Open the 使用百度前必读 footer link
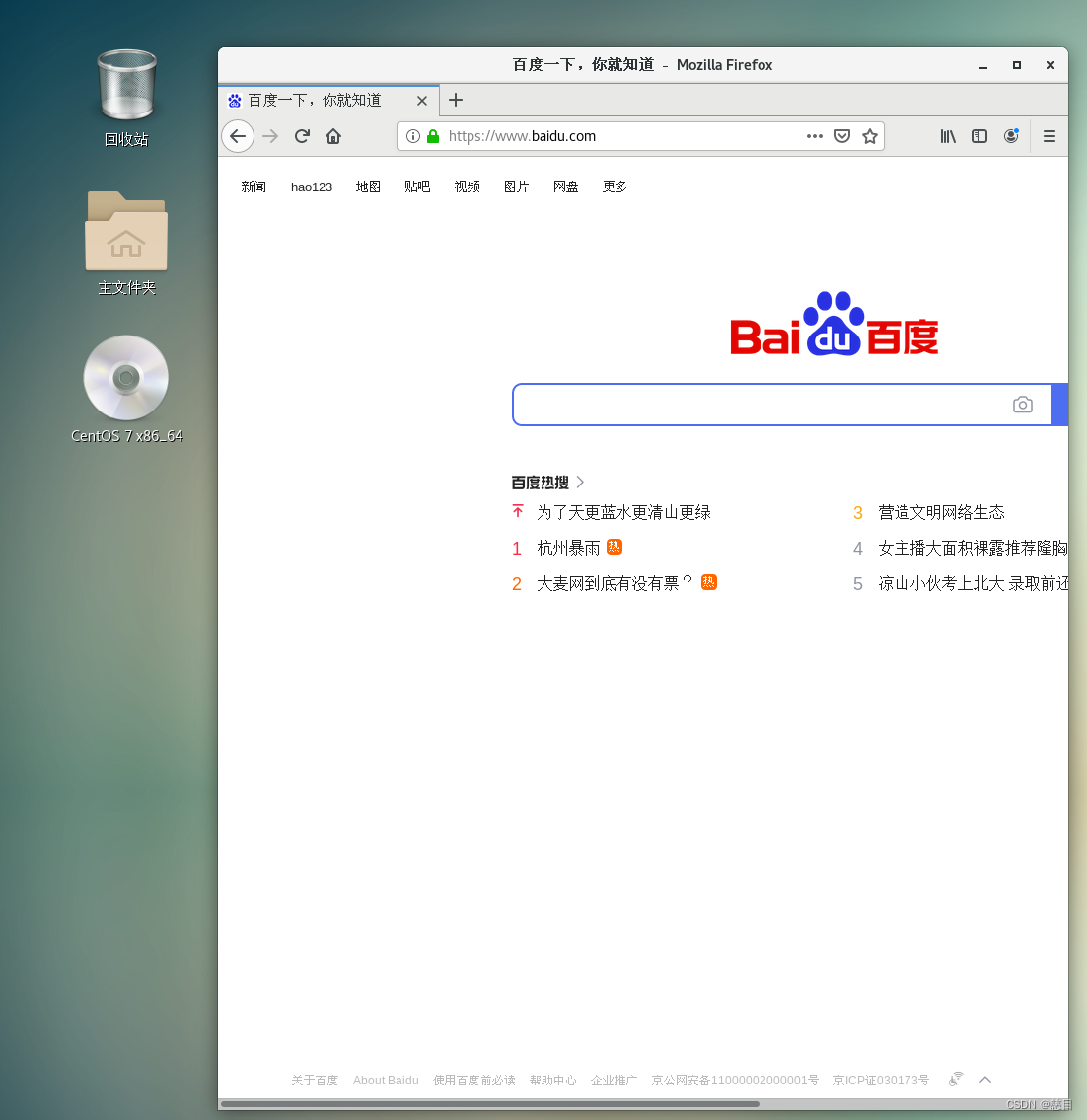Image resolution: width=1087 pixels, height=1120 pixels. [474, 1080]
